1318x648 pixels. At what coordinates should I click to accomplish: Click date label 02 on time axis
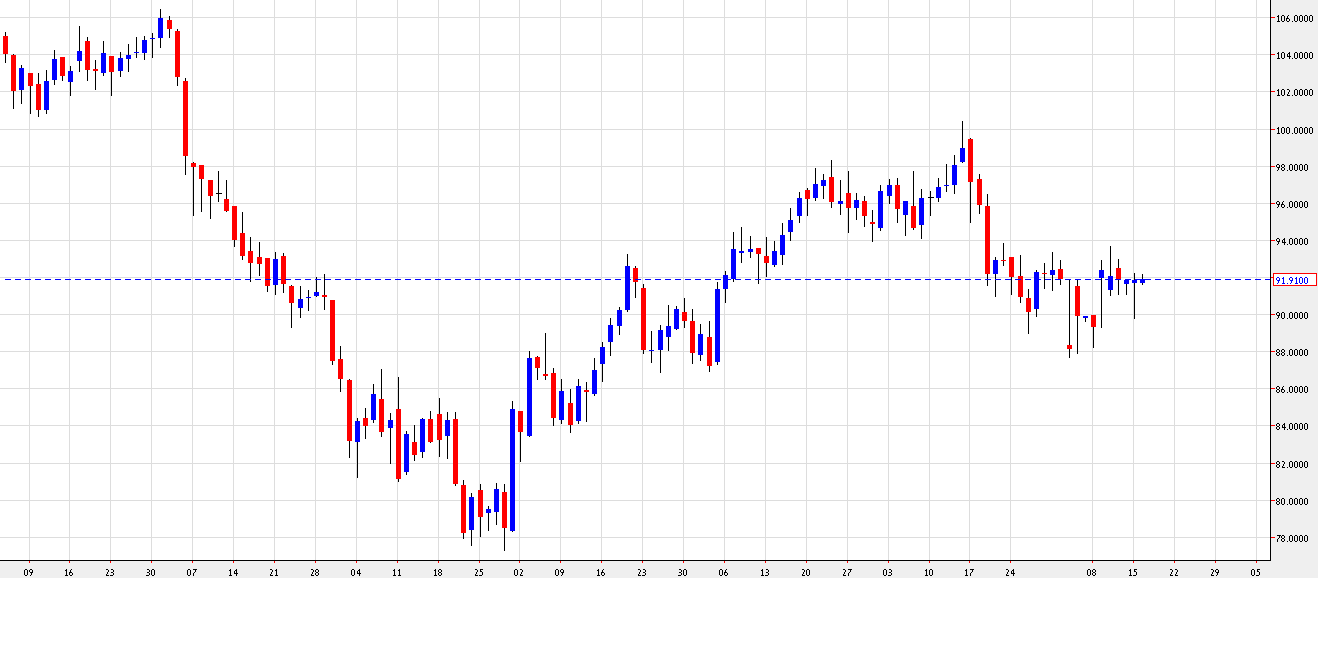click(518, 573)
